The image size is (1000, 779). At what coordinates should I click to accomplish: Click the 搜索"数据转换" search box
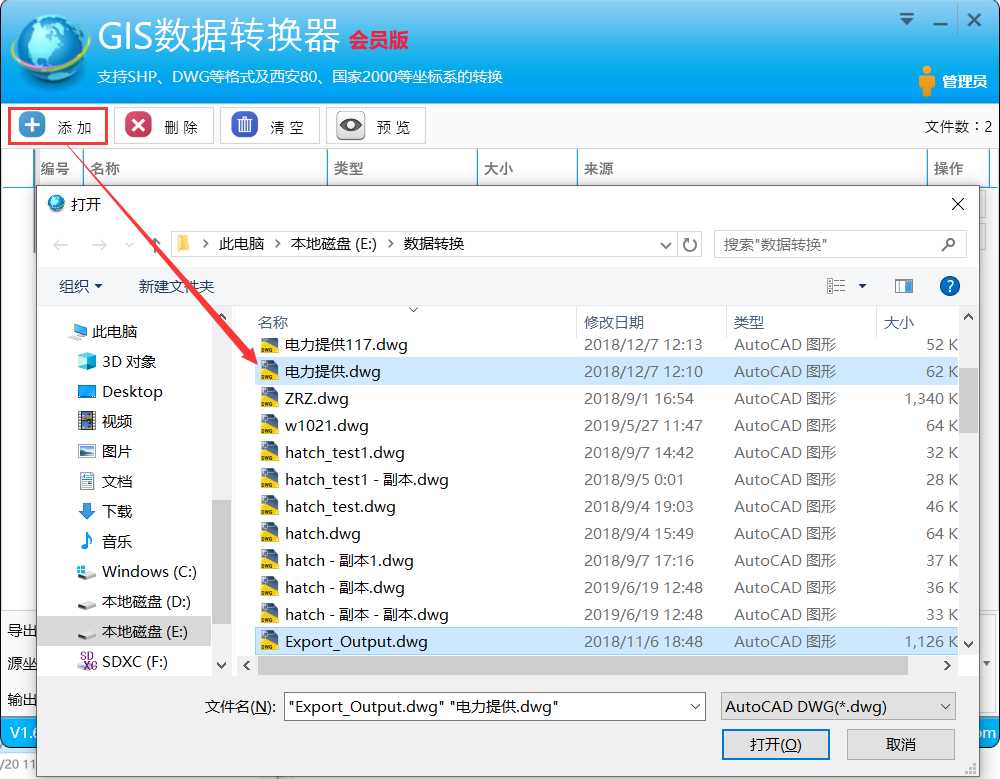[839, 244]
